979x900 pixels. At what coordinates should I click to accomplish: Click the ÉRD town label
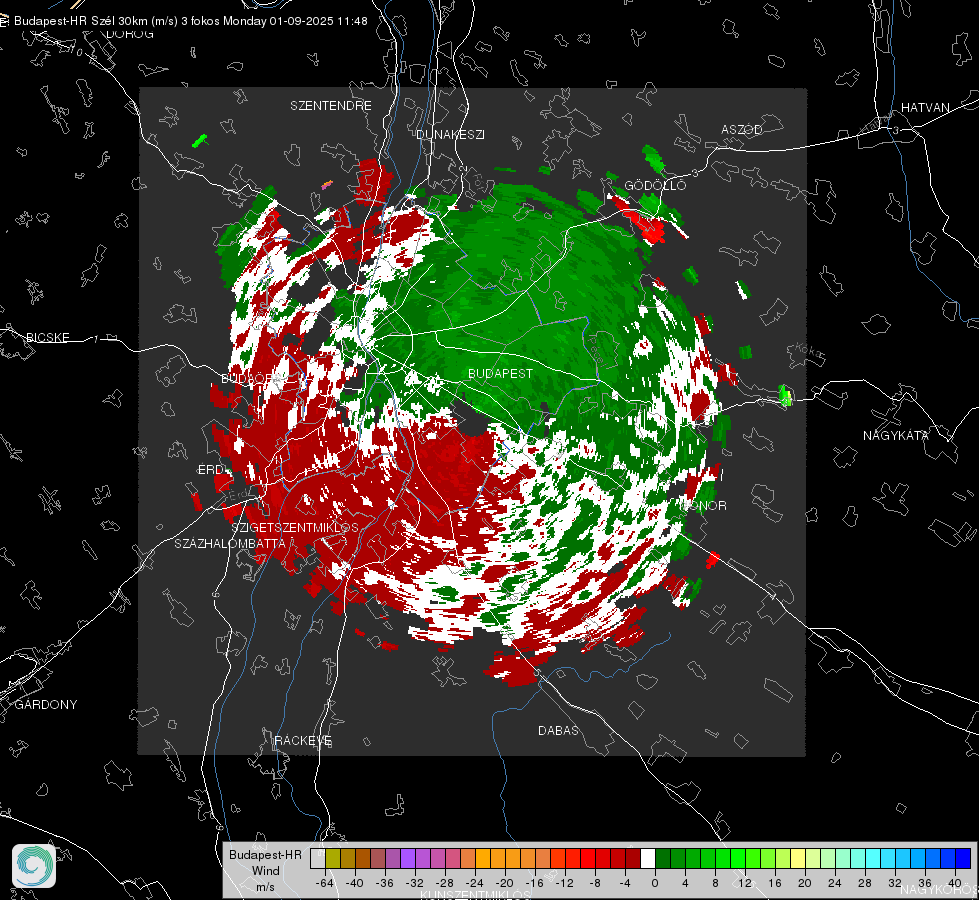pyautogui.click(x=210, y=470)
